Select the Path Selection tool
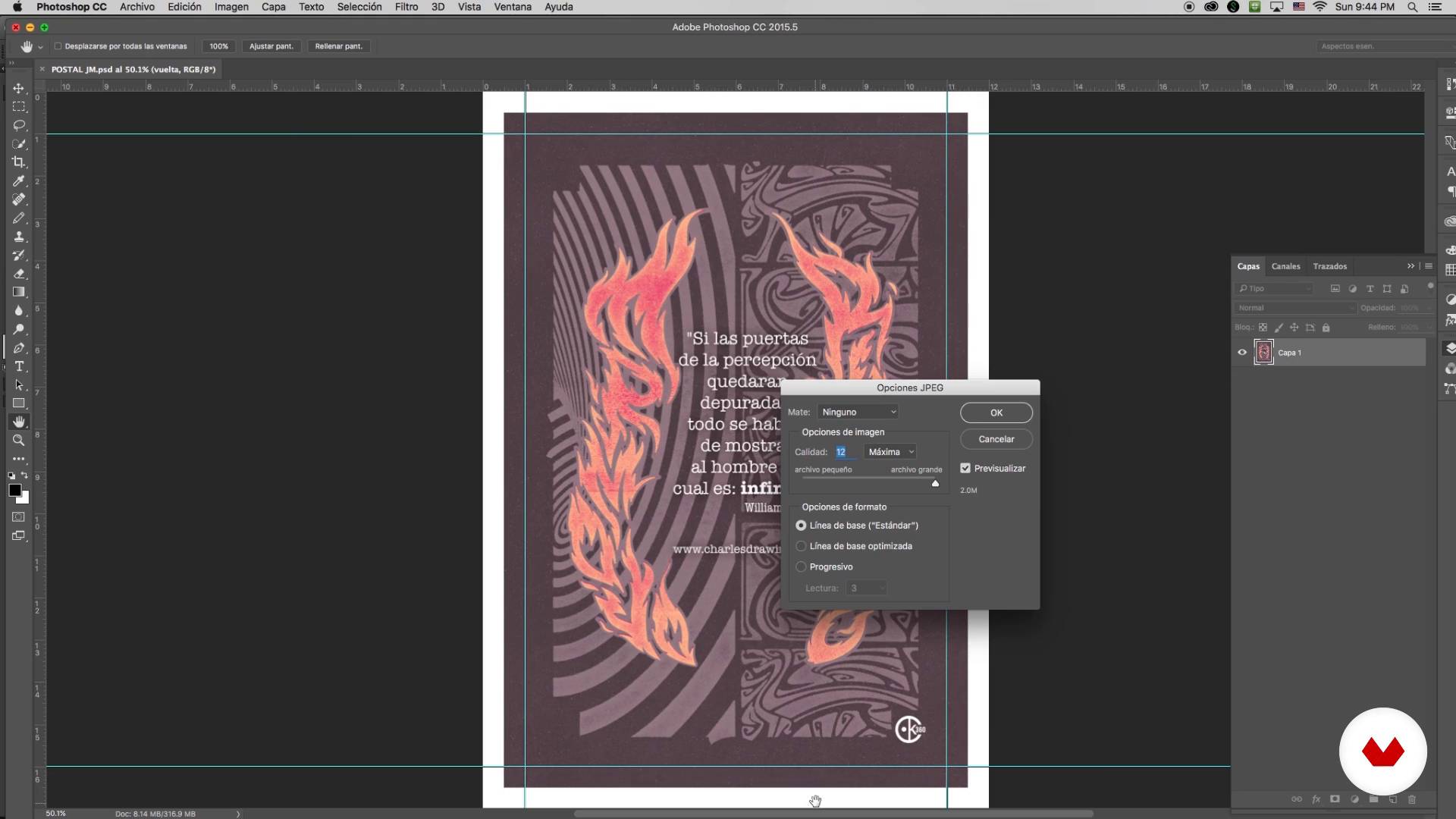The image size is (1456, 819). (x=19, y=385)
